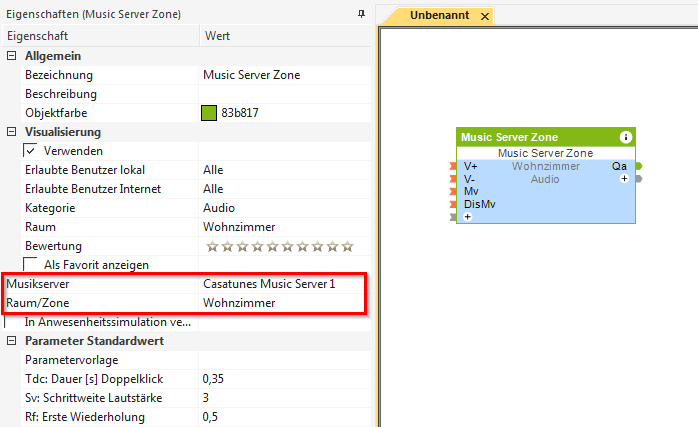Enable the Als Favorit anzeigen checkbox
The width and height of the screenshot is (698, 427).
31,265
